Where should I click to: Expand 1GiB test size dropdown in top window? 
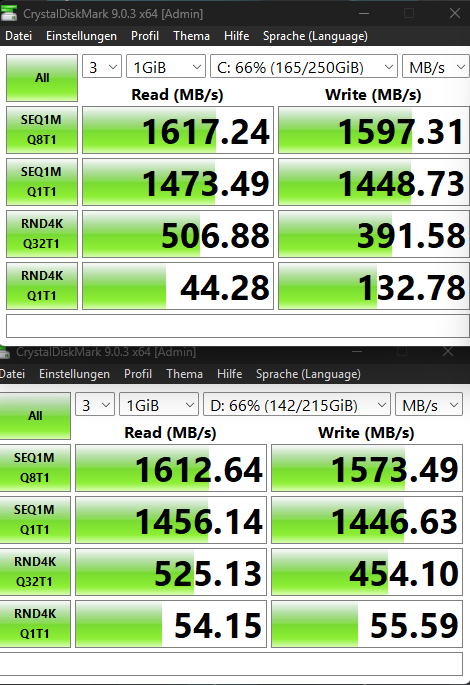click(x=166, y=67)
